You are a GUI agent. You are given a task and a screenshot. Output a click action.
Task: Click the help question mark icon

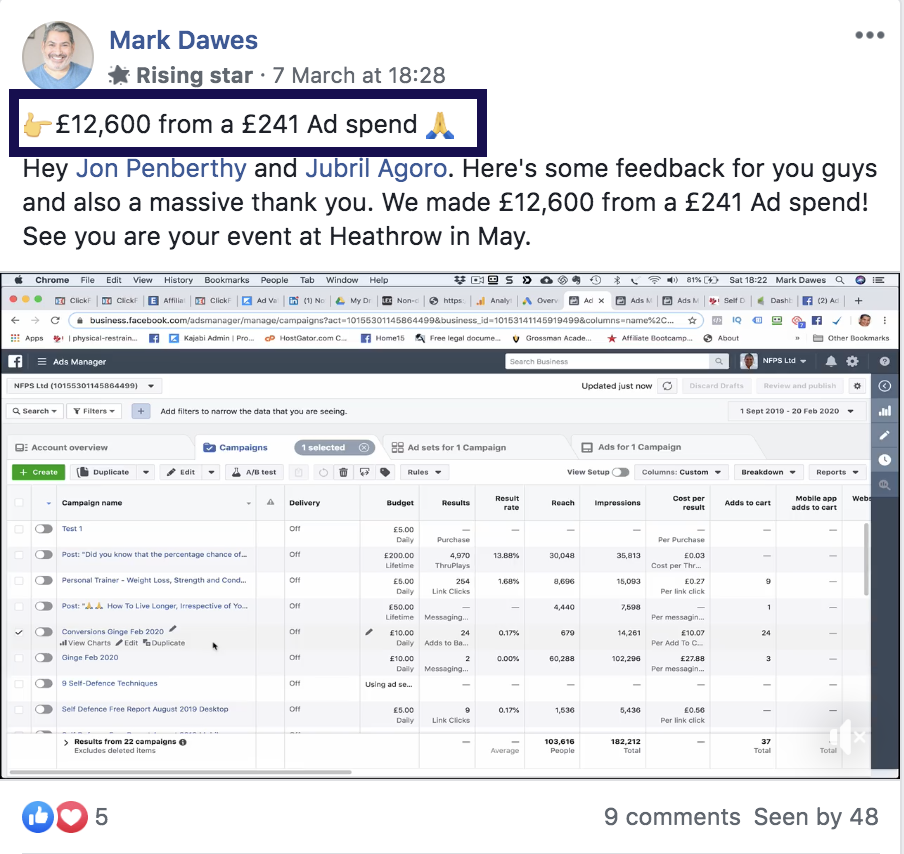pos(884,362)
